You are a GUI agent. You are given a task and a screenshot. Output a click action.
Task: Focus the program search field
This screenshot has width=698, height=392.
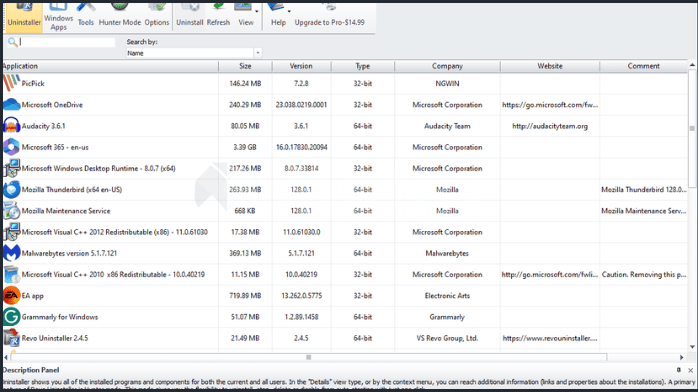coord(67,42)
